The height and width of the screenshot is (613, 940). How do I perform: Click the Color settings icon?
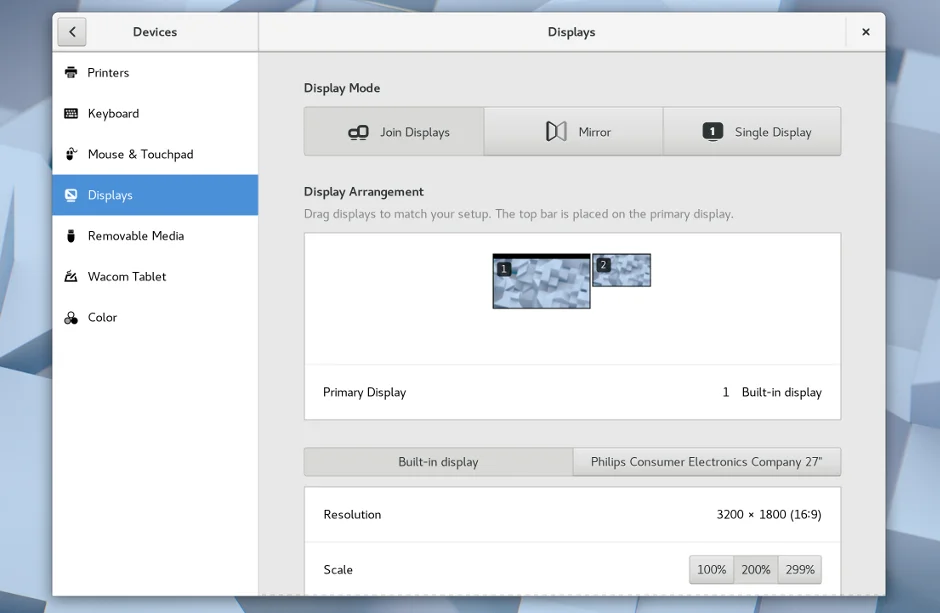pos(71,318)
